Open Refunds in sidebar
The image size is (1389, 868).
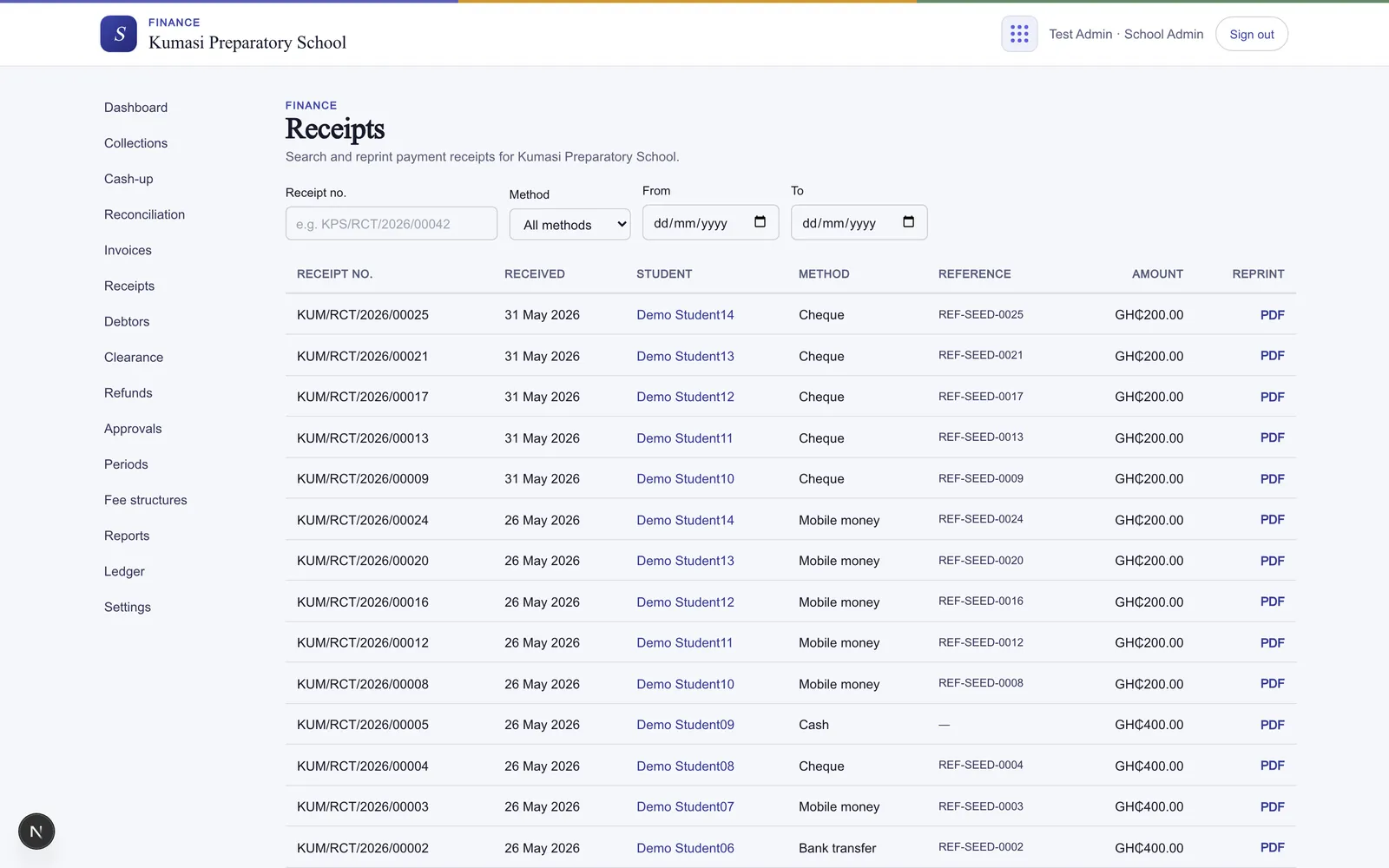(x=128, y=392)
